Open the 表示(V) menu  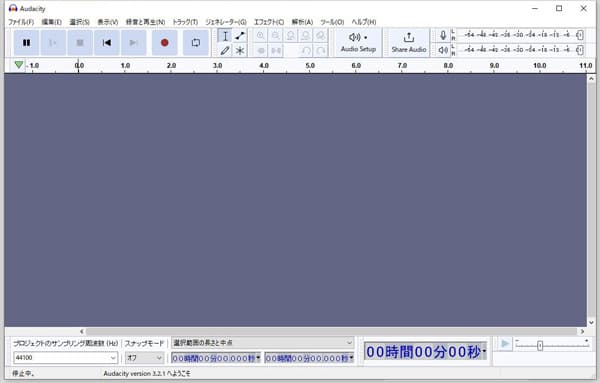(108, 22)
